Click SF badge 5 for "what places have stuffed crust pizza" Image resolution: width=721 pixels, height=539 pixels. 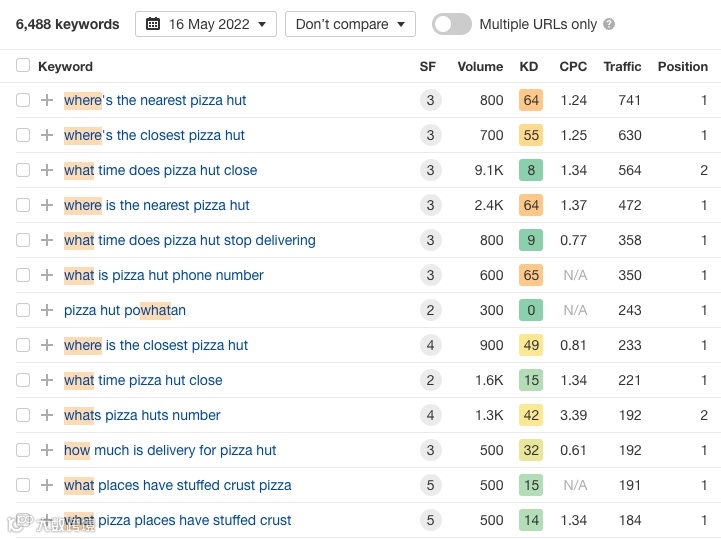pyautogui.click(x=430, y=485)
